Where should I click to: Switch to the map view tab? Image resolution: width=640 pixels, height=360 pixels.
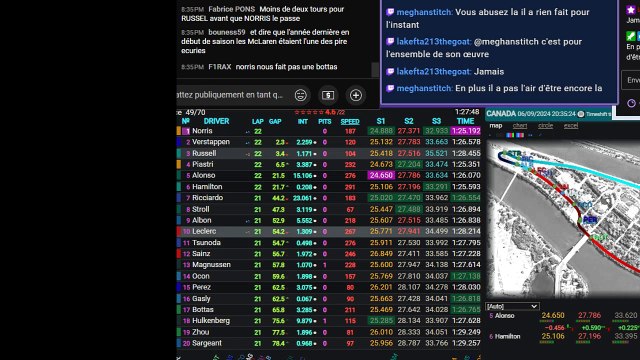tap(496, 126)
